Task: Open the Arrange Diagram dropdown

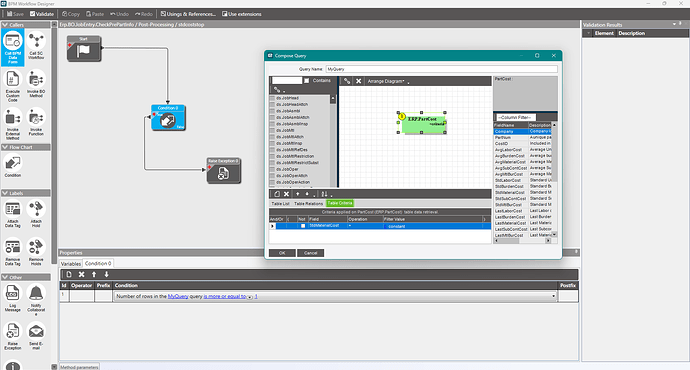Action: click(x=386, y=81)
